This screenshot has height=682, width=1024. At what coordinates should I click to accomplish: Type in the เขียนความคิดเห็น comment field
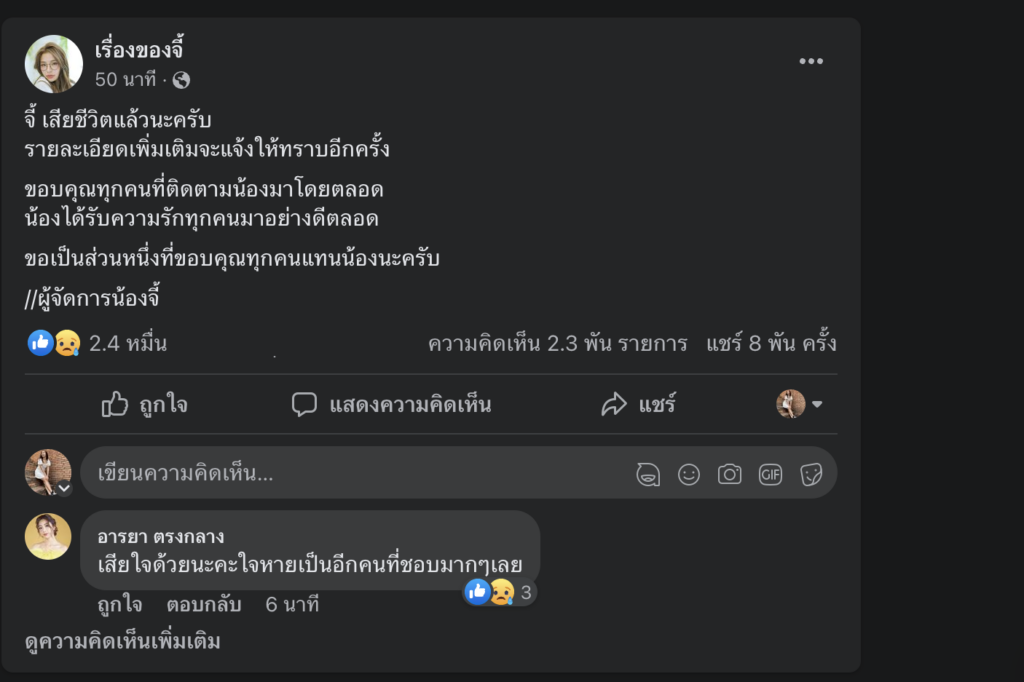[x=350, y=474]
